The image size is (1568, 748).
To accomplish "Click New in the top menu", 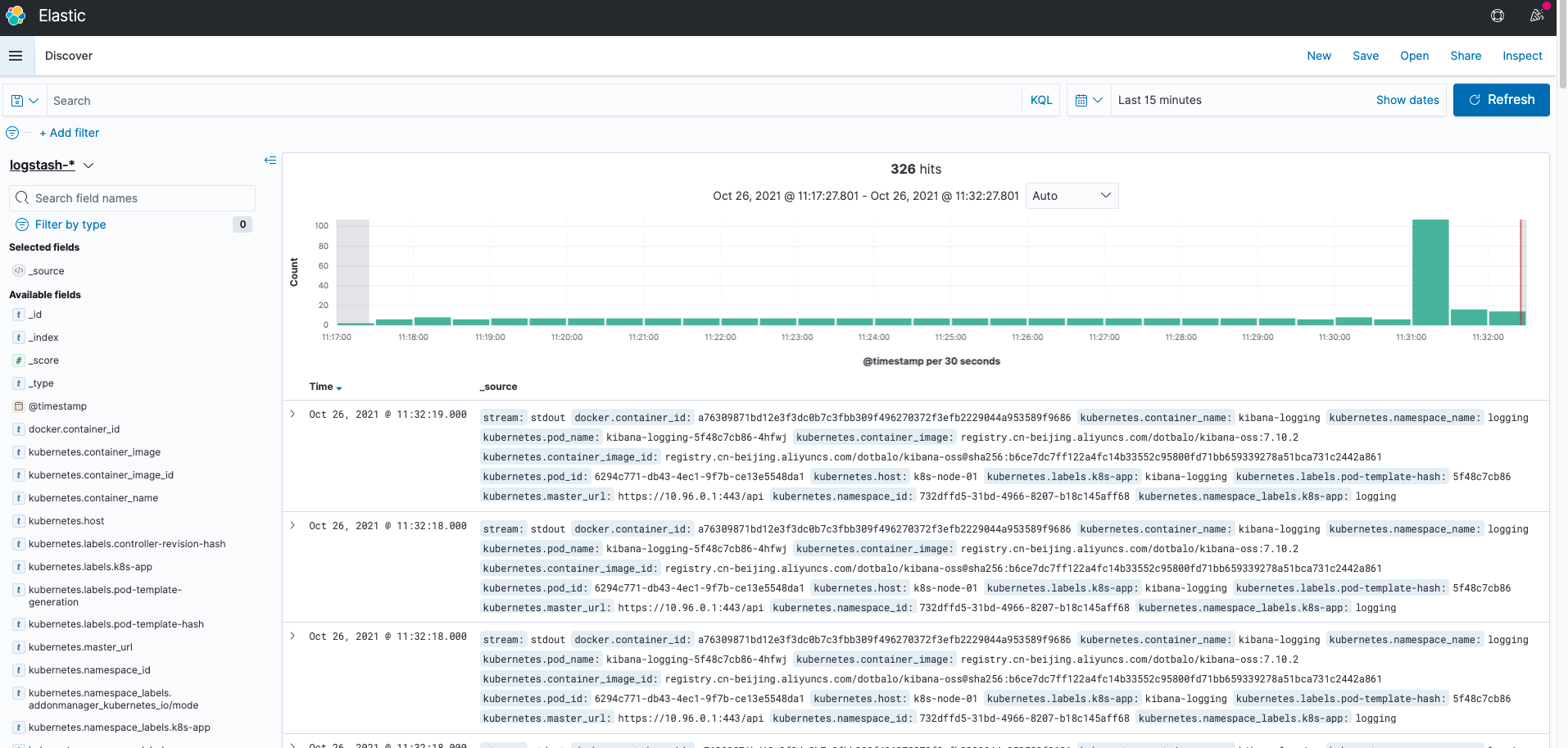I will [x=1319, y=56].
